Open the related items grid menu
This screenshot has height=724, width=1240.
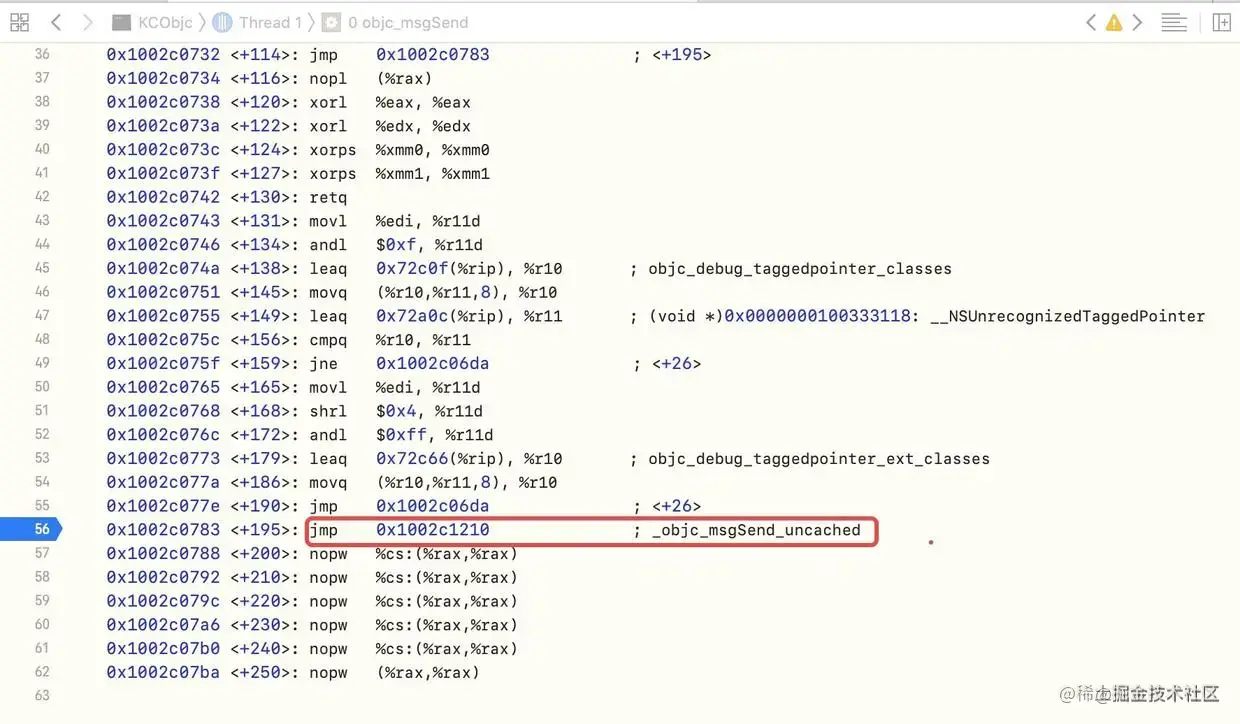(19, 22)
